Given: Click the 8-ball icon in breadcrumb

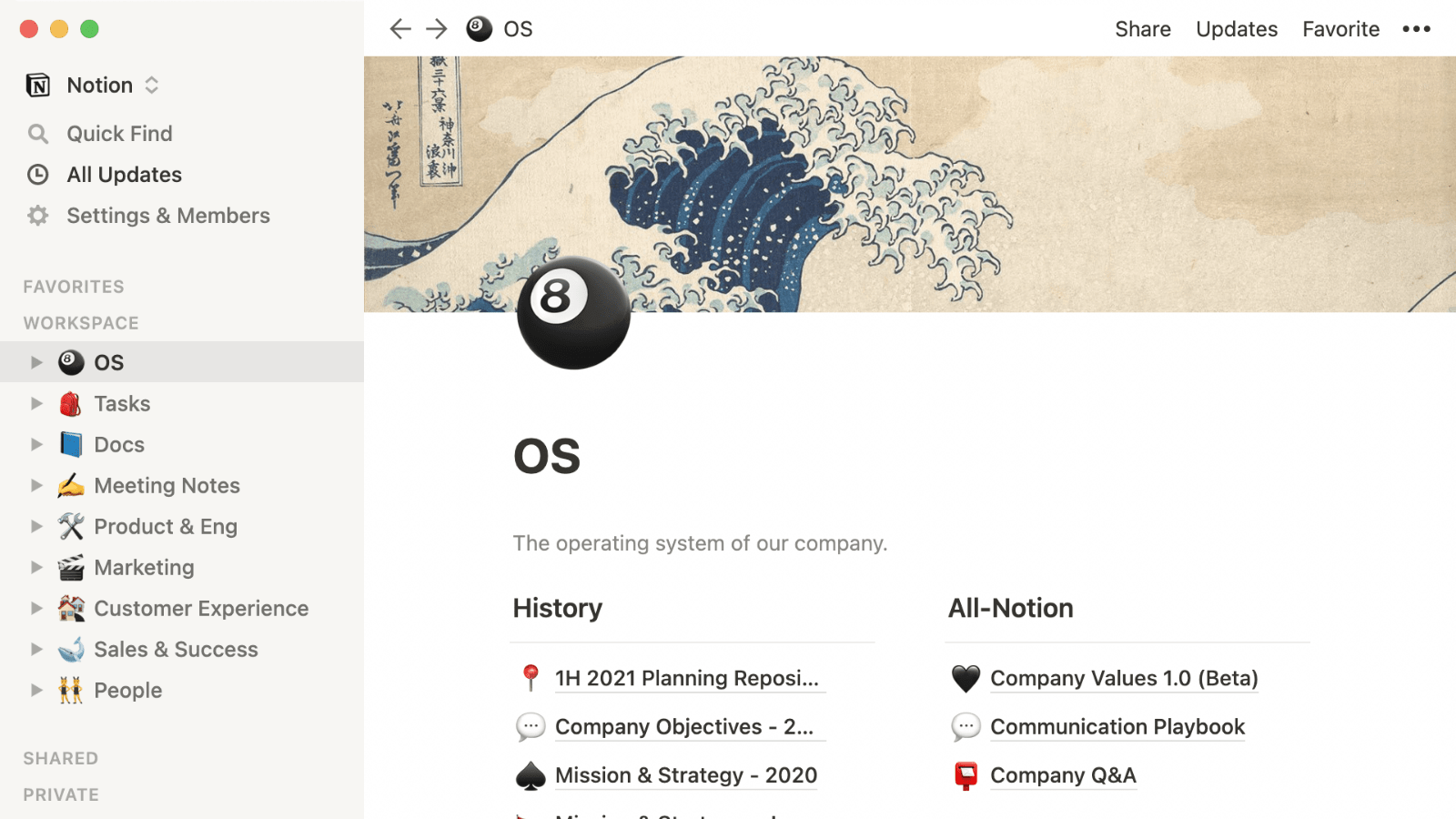Looking at the screenshot, I should tap(480, 29).
